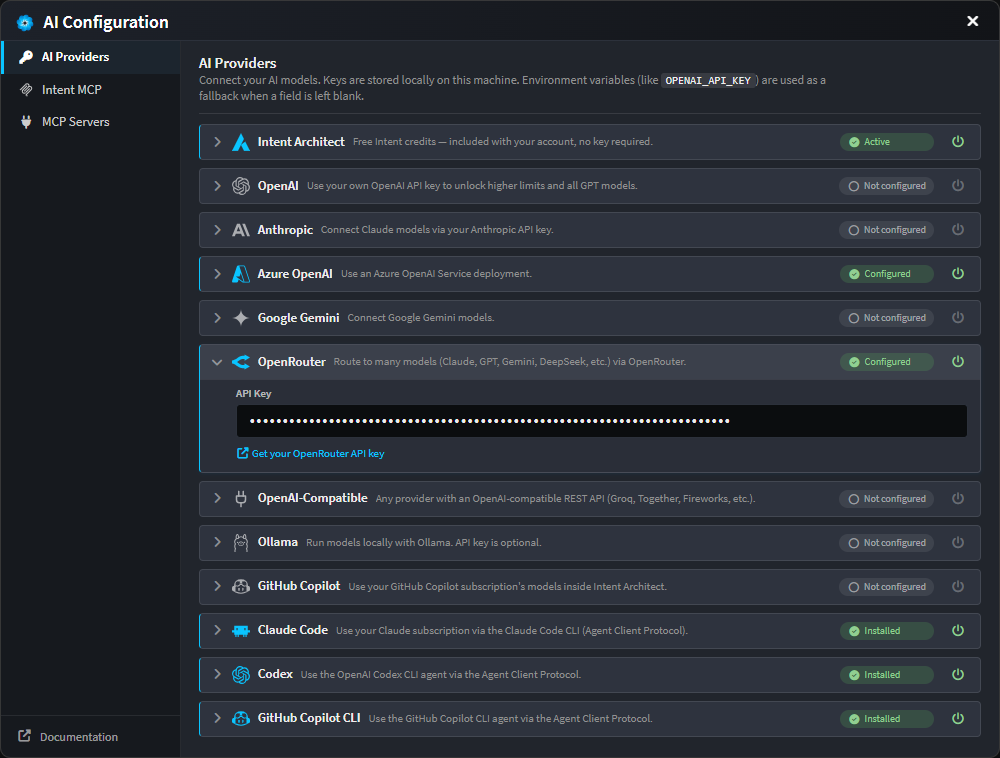Click the external link icon before OpenRouter key link
Viewport: 1000px width, 758px height.
(x=242, y=453)
